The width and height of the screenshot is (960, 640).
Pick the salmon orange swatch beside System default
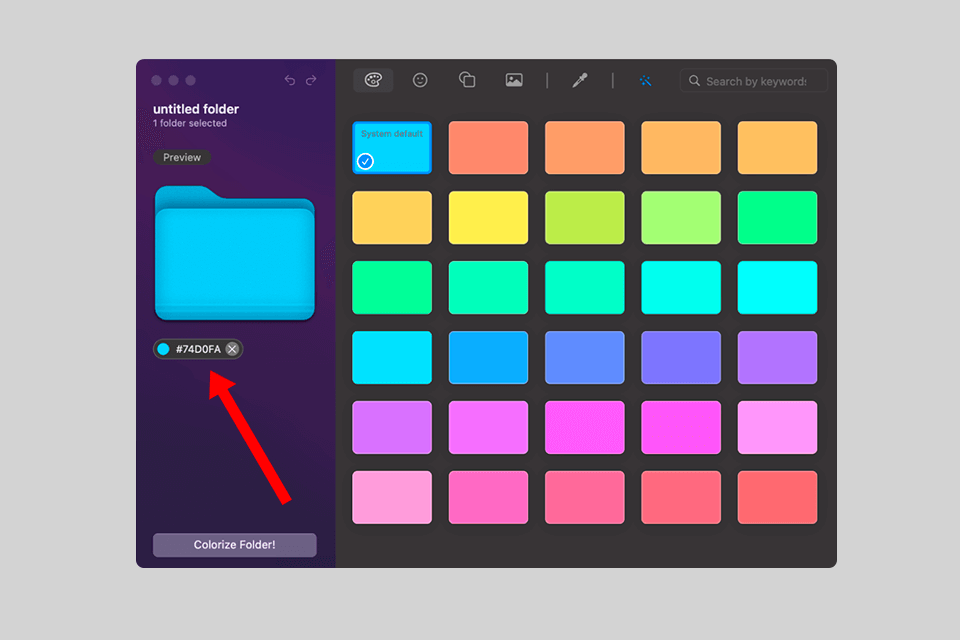[x=488, y=148]
